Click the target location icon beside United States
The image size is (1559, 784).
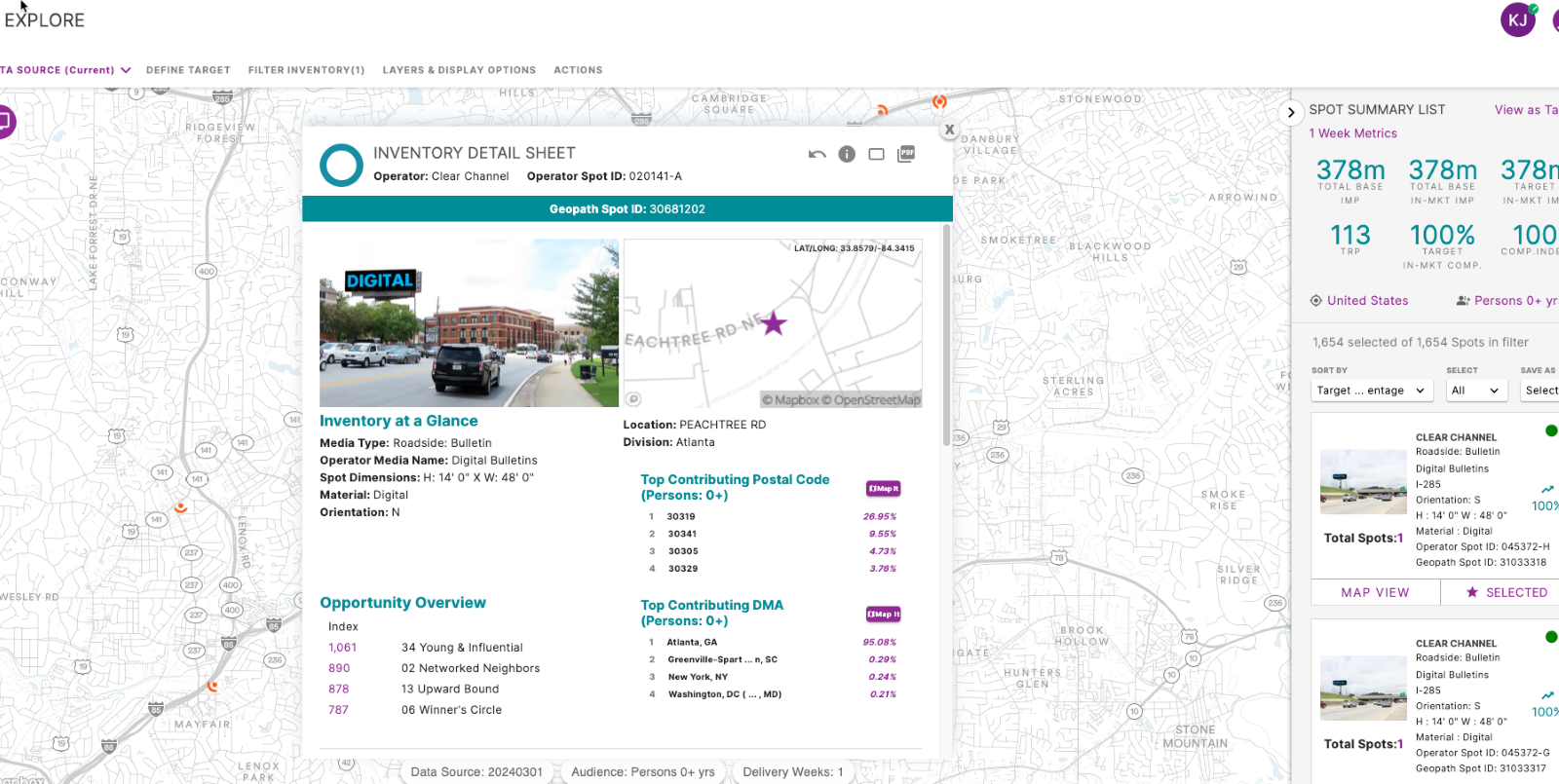[1315, 301]
